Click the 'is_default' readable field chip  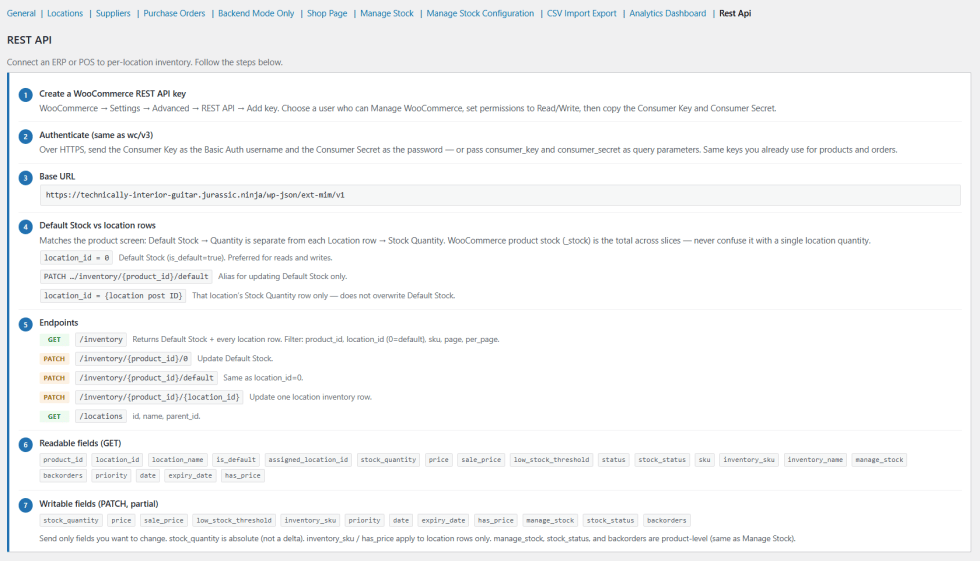[x=236, y=460]
